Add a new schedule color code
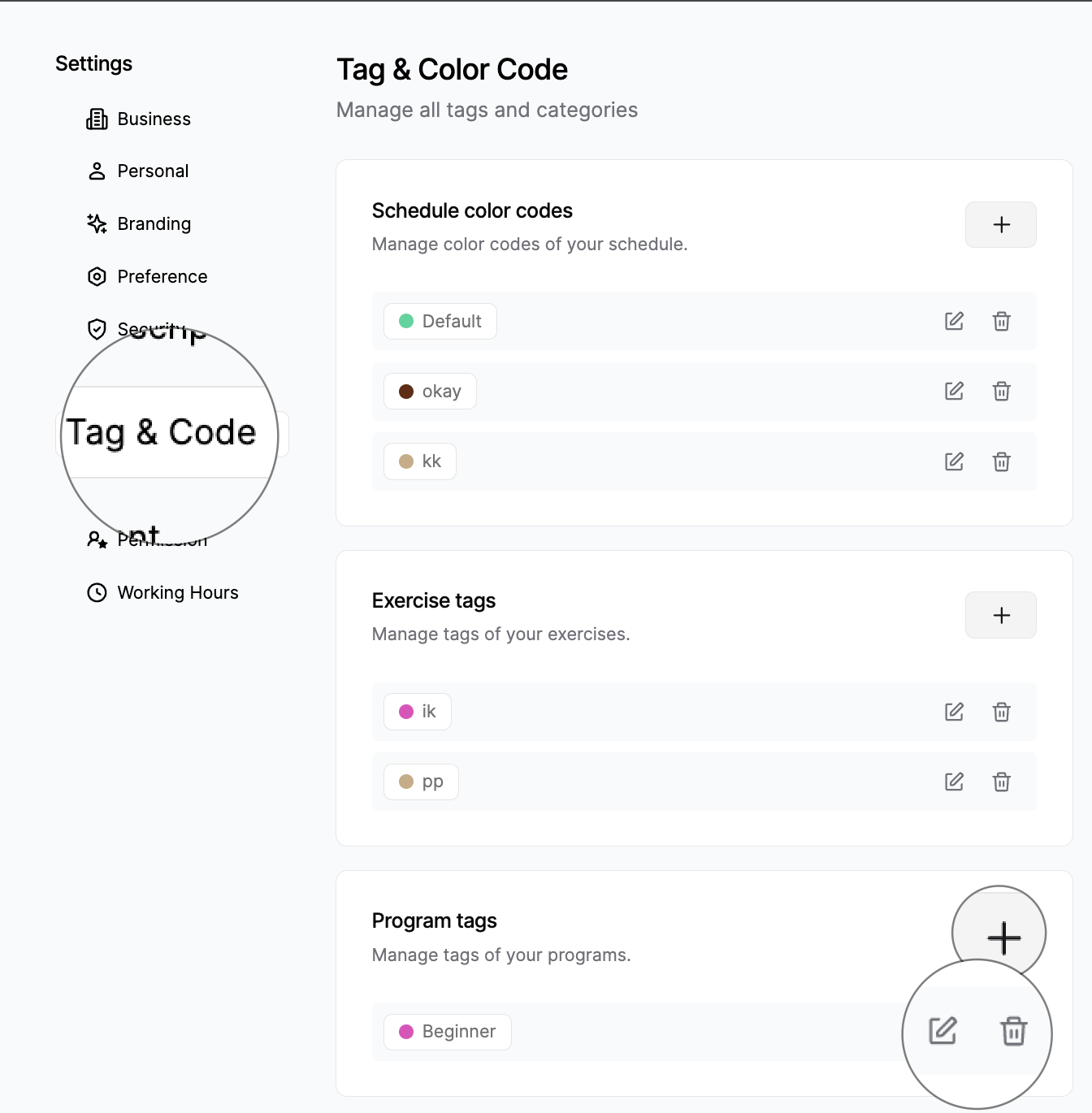 [x=1001, y=224]
